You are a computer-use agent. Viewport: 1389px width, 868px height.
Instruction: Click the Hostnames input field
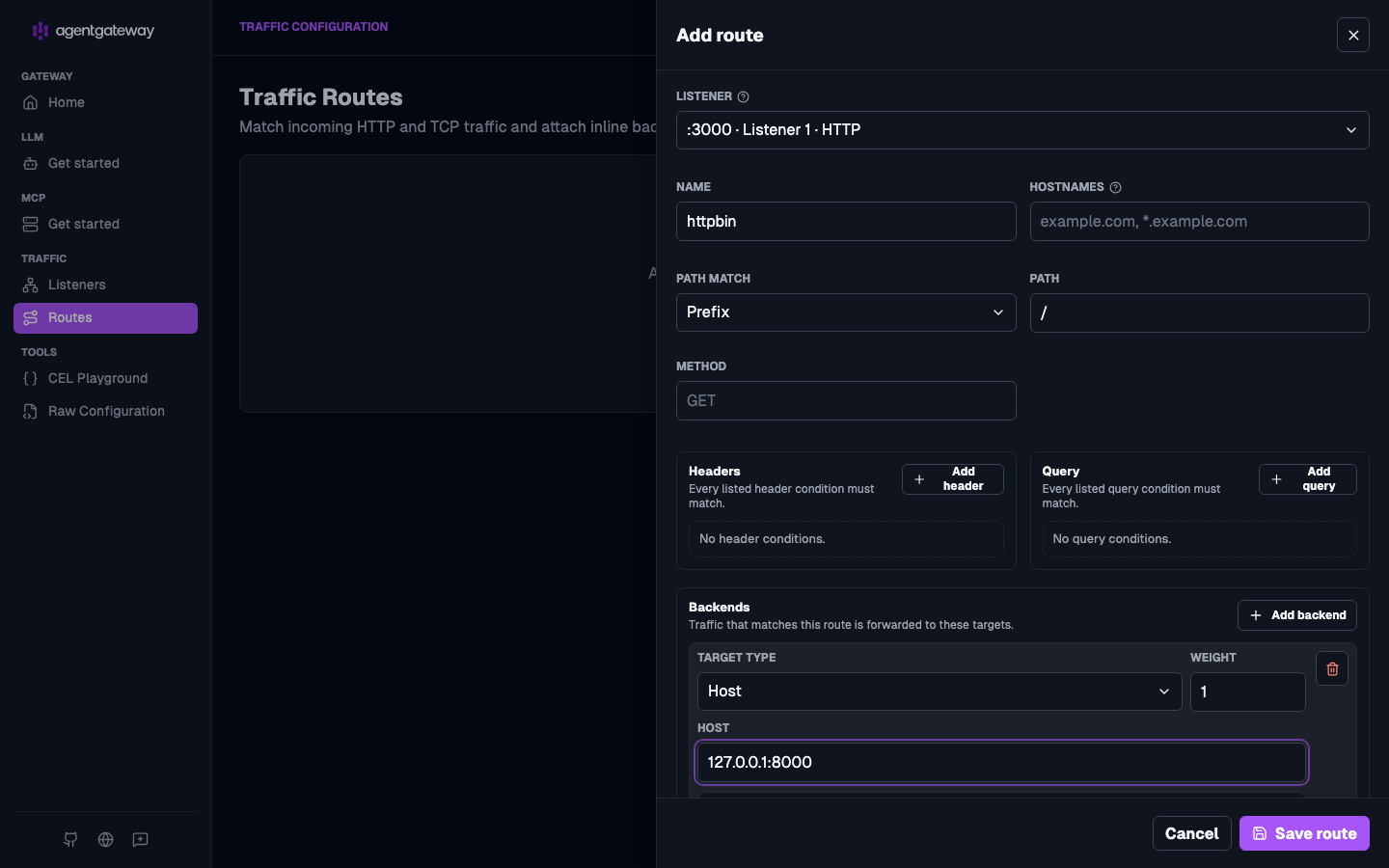(x=1199, y=222)
